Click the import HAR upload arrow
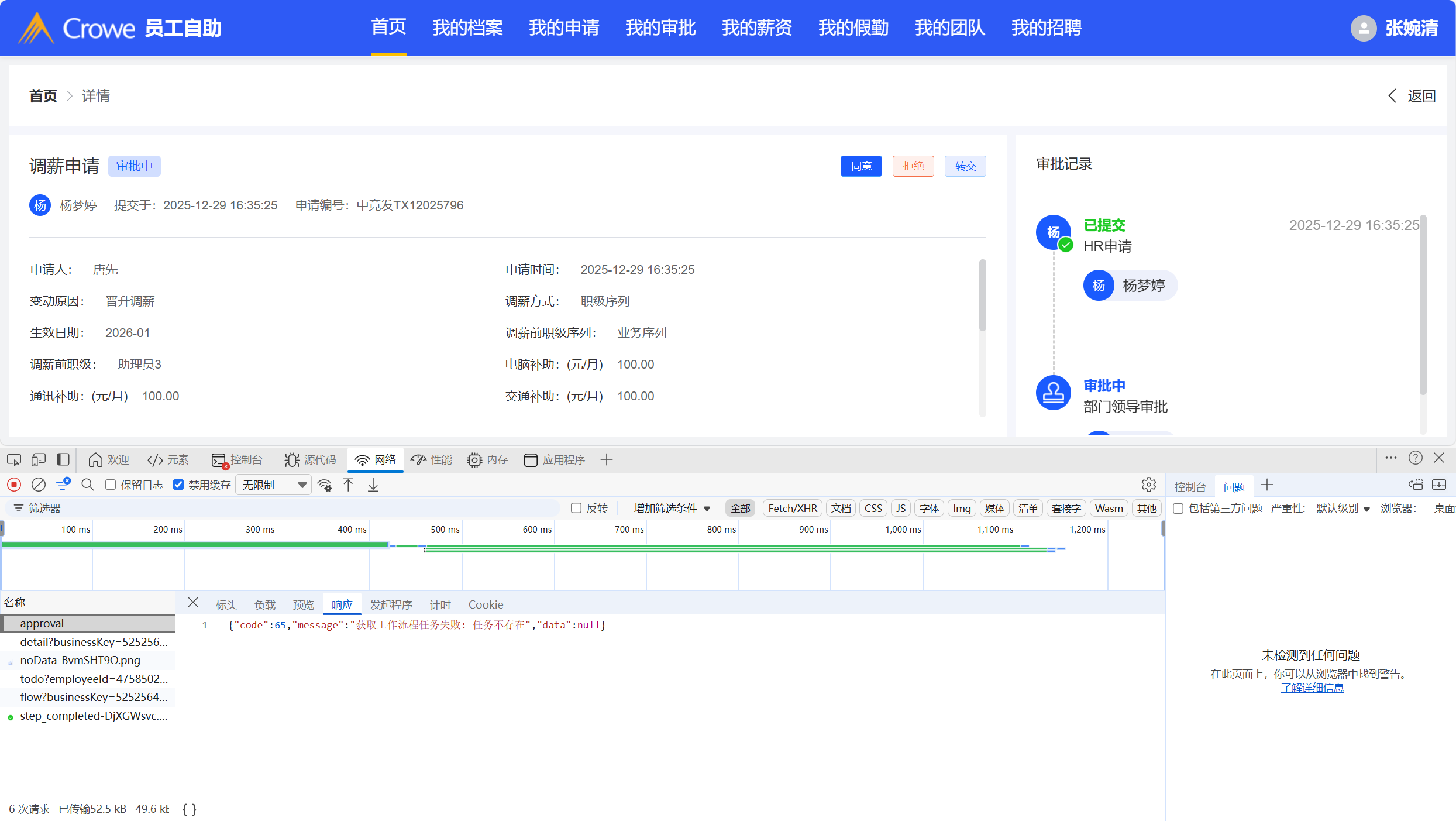Viewport: 1456px width, 821px height. [x=349, y=485]
